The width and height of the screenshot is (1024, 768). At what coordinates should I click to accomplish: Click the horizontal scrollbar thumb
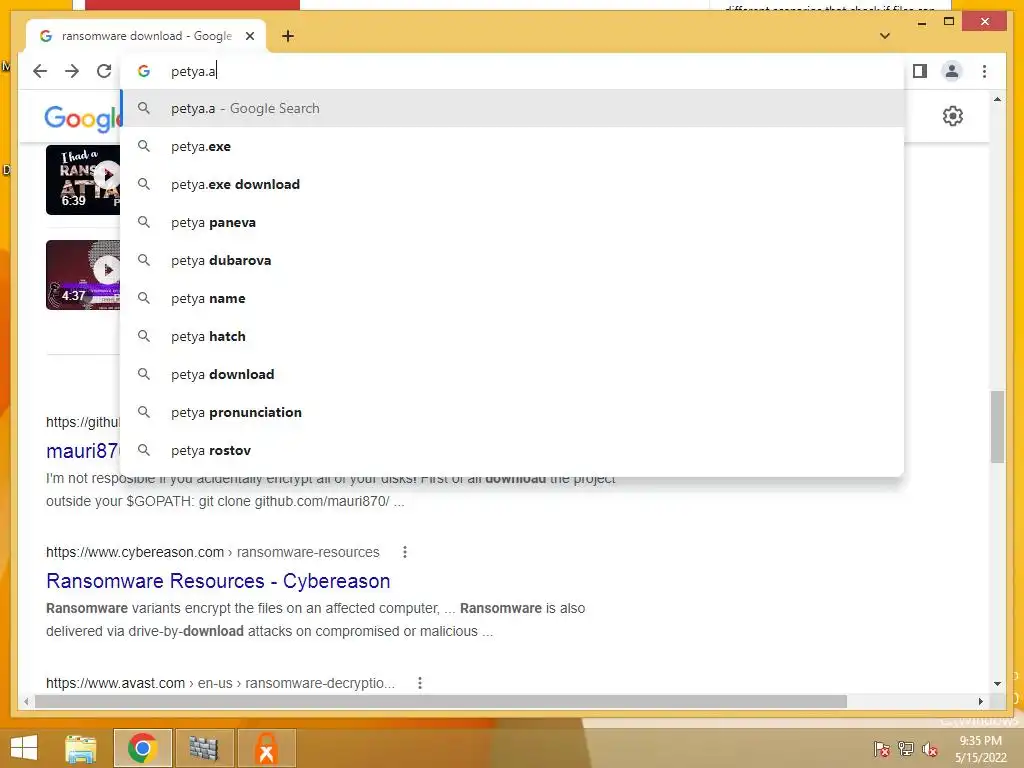point(441,701)
